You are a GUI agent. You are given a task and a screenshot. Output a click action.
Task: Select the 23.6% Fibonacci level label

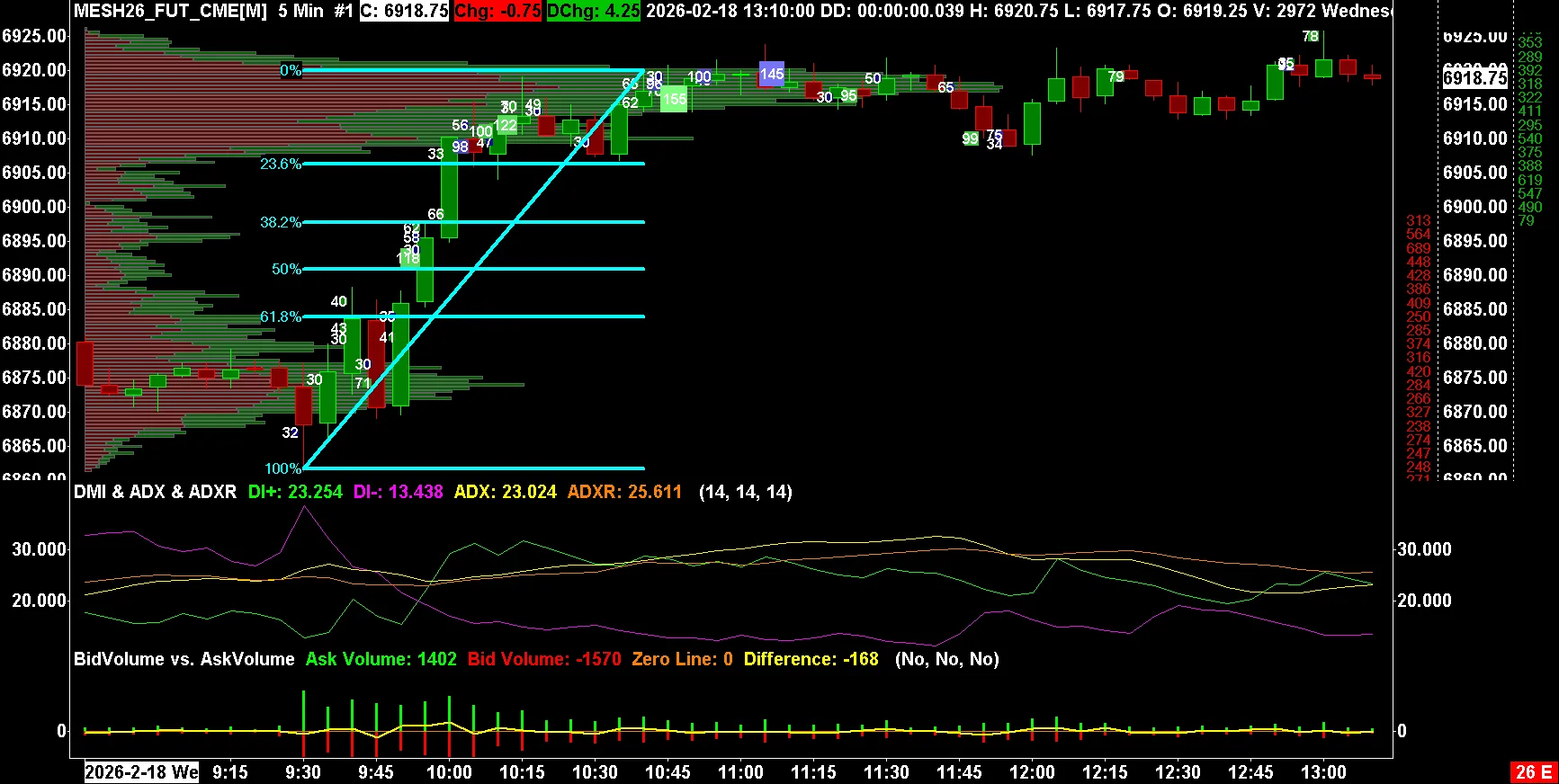click(x=281, y=164)
